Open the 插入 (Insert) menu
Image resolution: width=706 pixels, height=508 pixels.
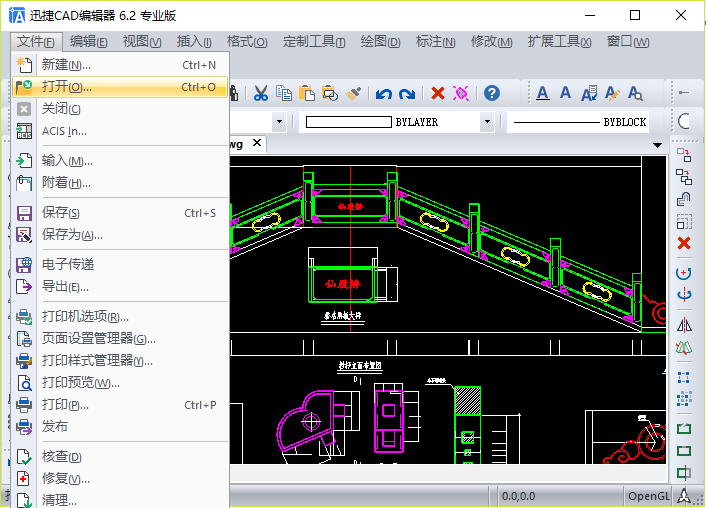pyautogui.click(x=194, y=42)
